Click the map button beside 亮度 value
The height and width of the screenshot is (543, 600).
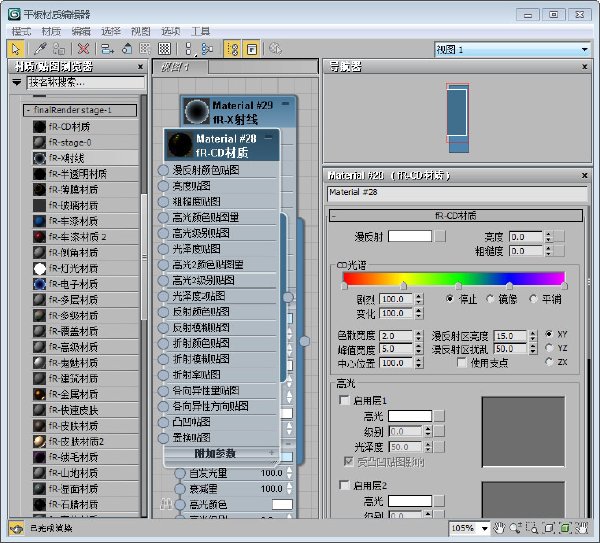click(559, 236)
